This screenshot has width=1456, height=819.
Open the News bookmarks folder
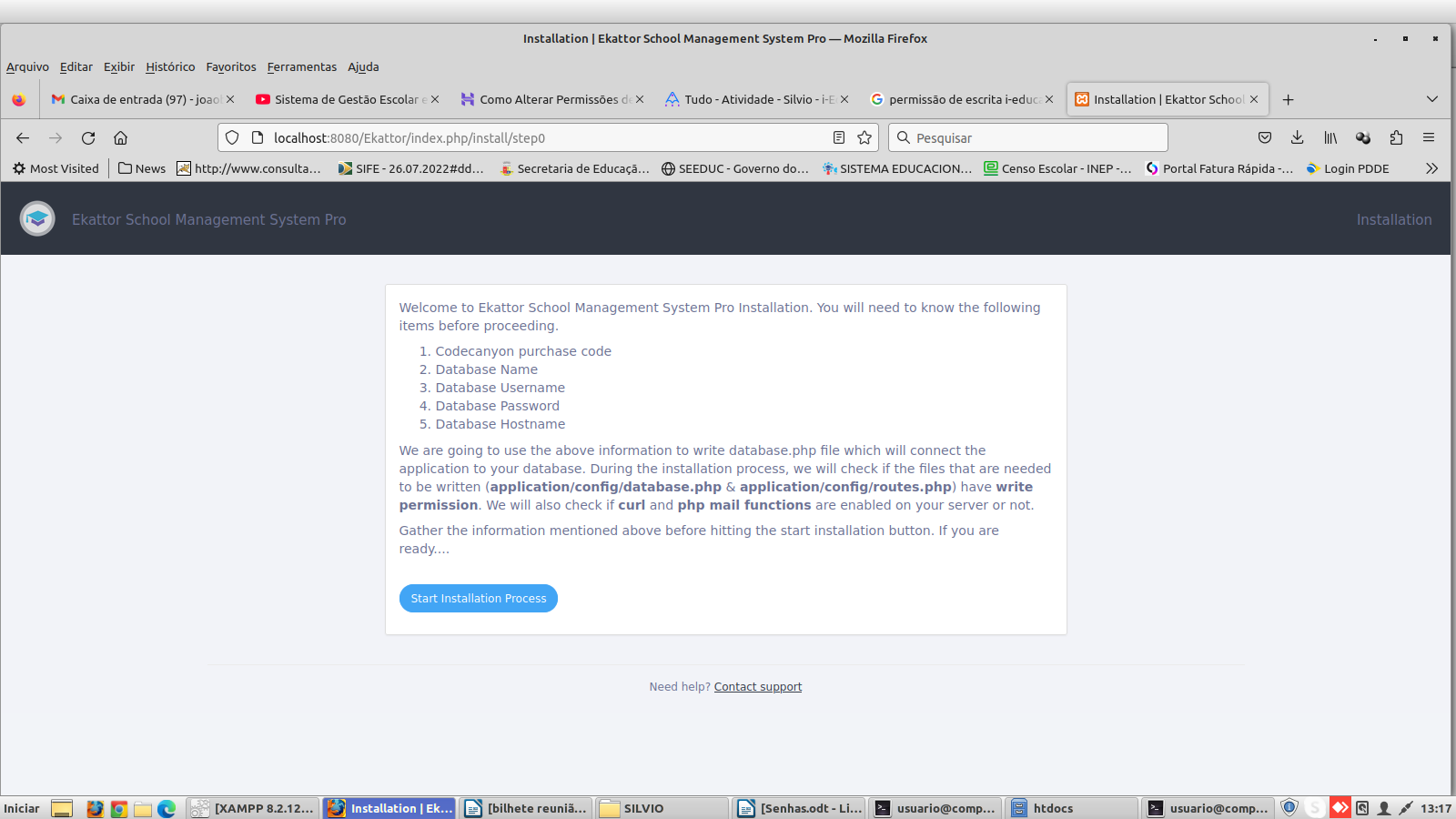142,168
